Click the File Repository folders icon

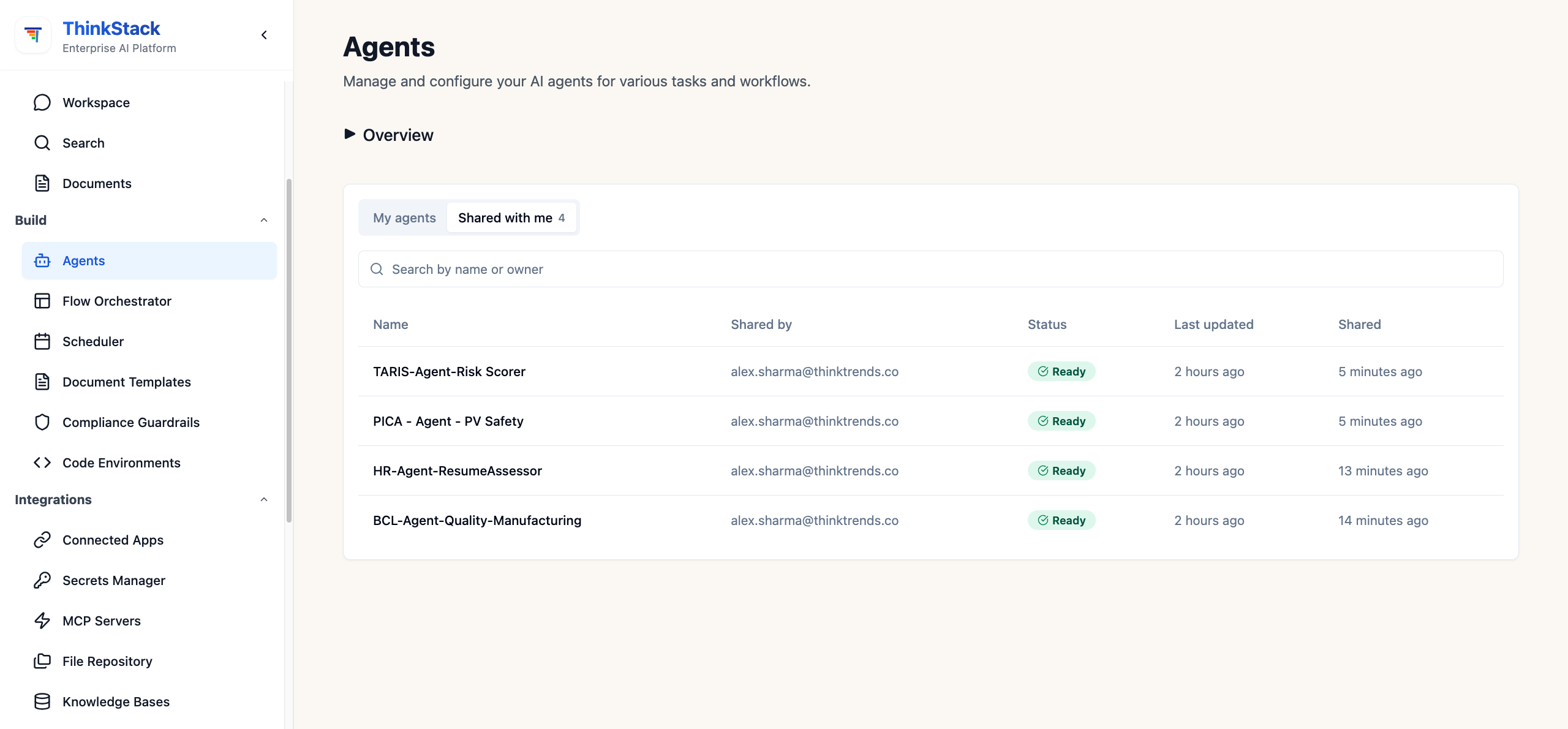coord(42,661)
